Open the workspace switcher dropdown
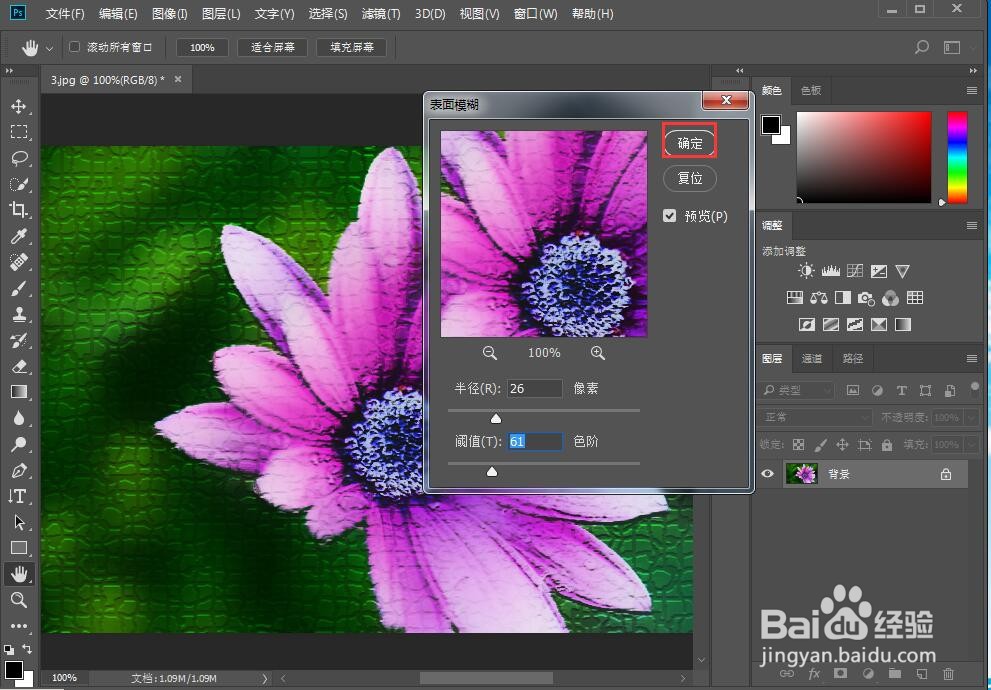This screenshot has width=991, height=690. pos(952,47)
